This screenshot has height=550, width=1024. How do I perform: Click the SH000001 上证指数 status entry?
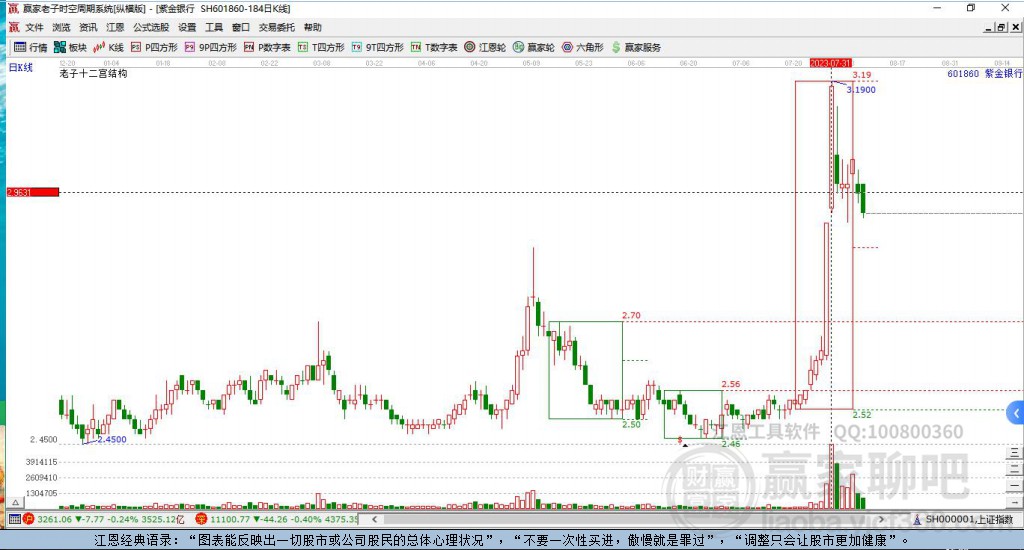969,519
